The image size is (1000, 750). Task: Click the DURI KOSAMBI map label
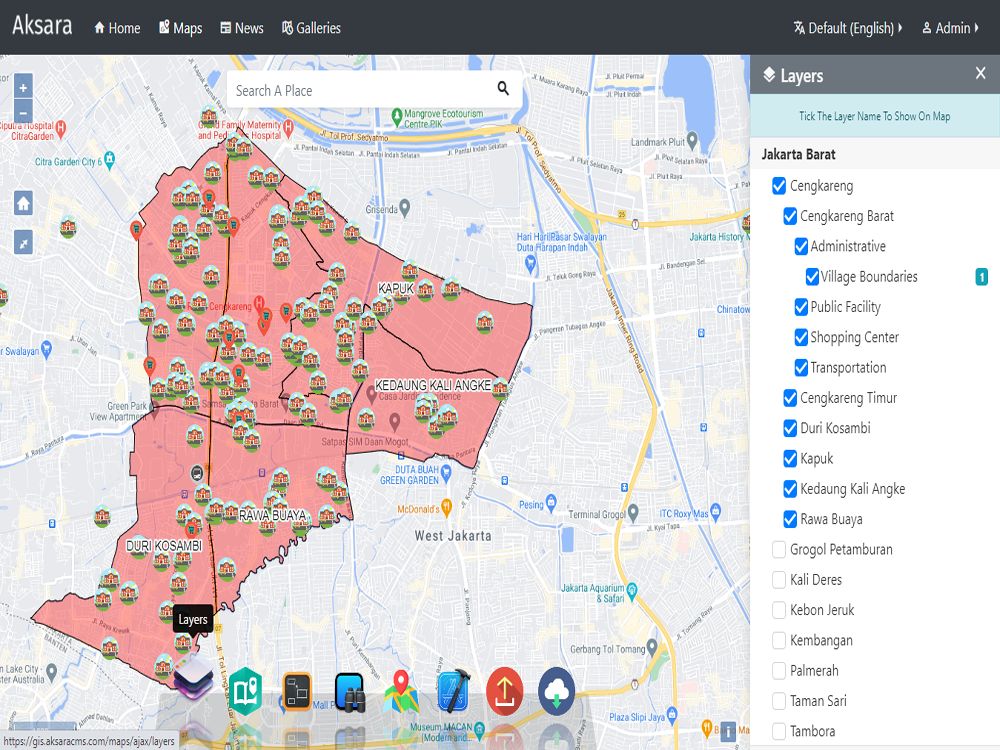(164, 546)
